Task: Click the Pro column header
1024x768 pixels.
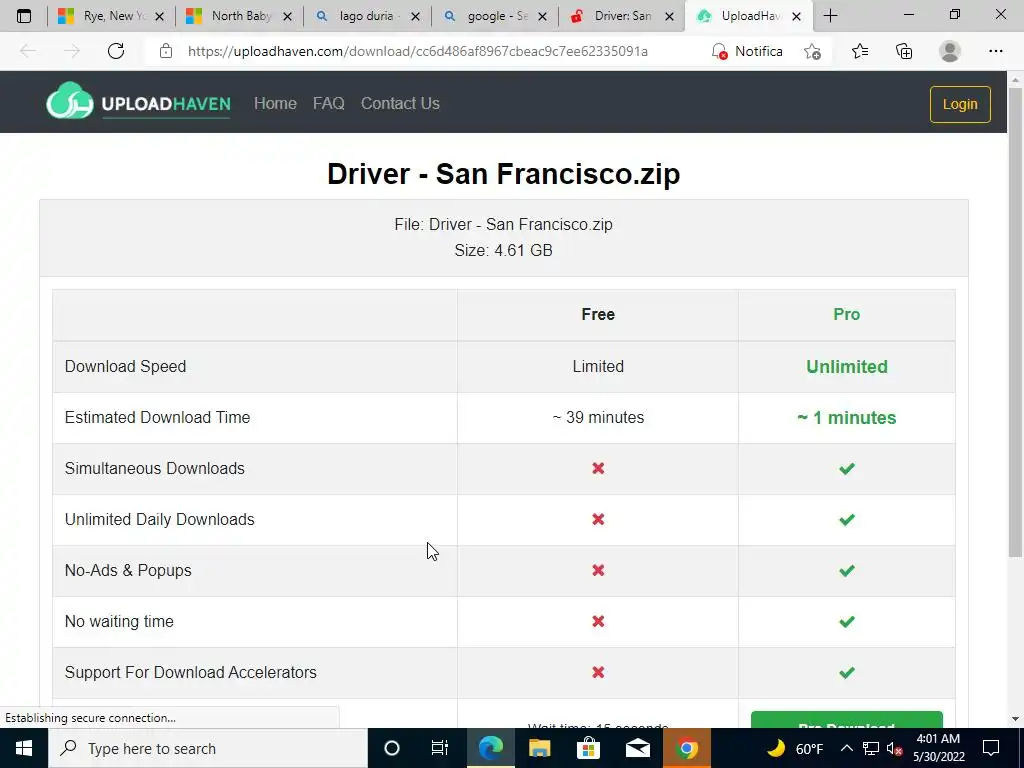Action: coord(846,314)
